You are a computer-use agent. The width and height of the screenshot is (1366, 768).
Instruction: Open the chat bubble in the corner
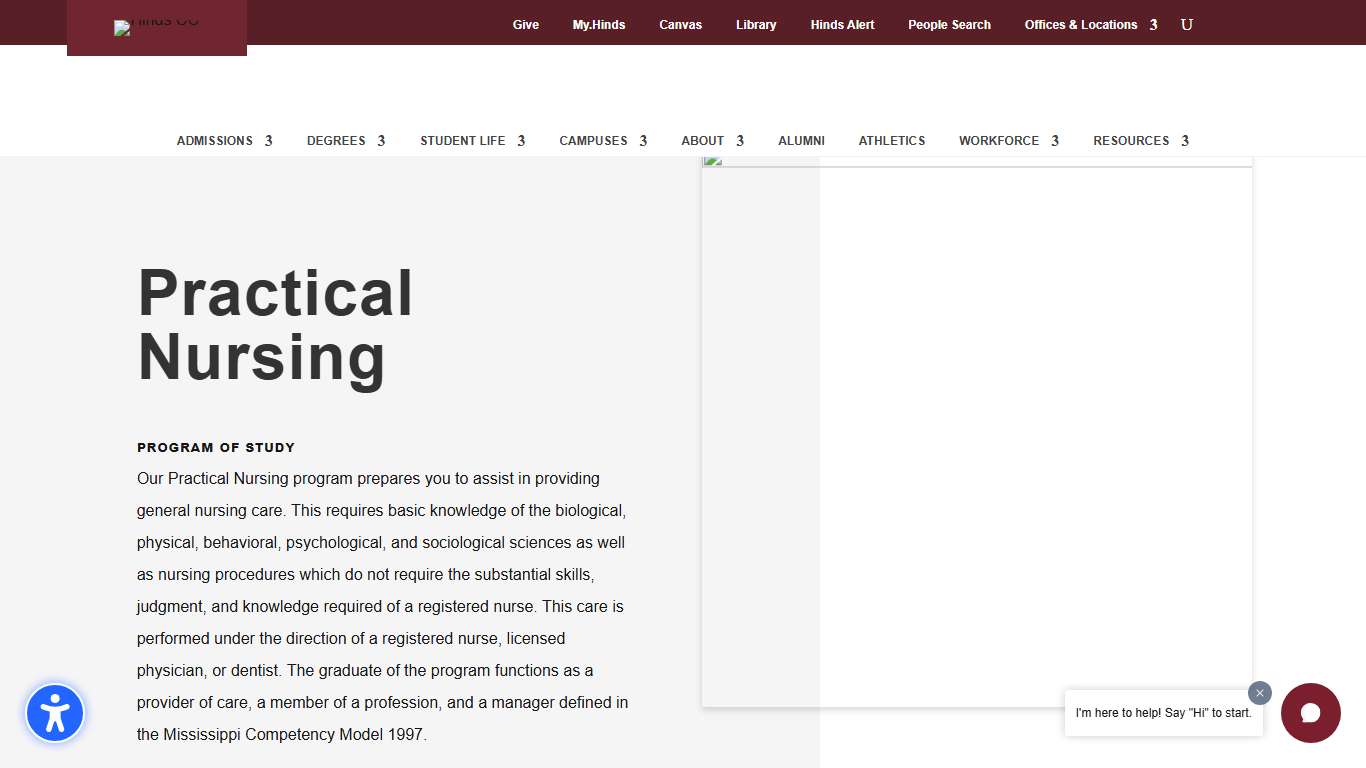[x=1311, y=713]
